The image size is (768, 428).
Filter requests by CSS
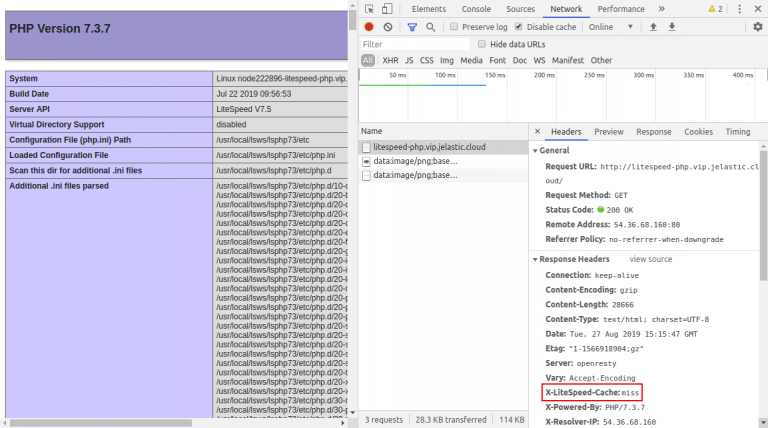click(x=427, y=60)
